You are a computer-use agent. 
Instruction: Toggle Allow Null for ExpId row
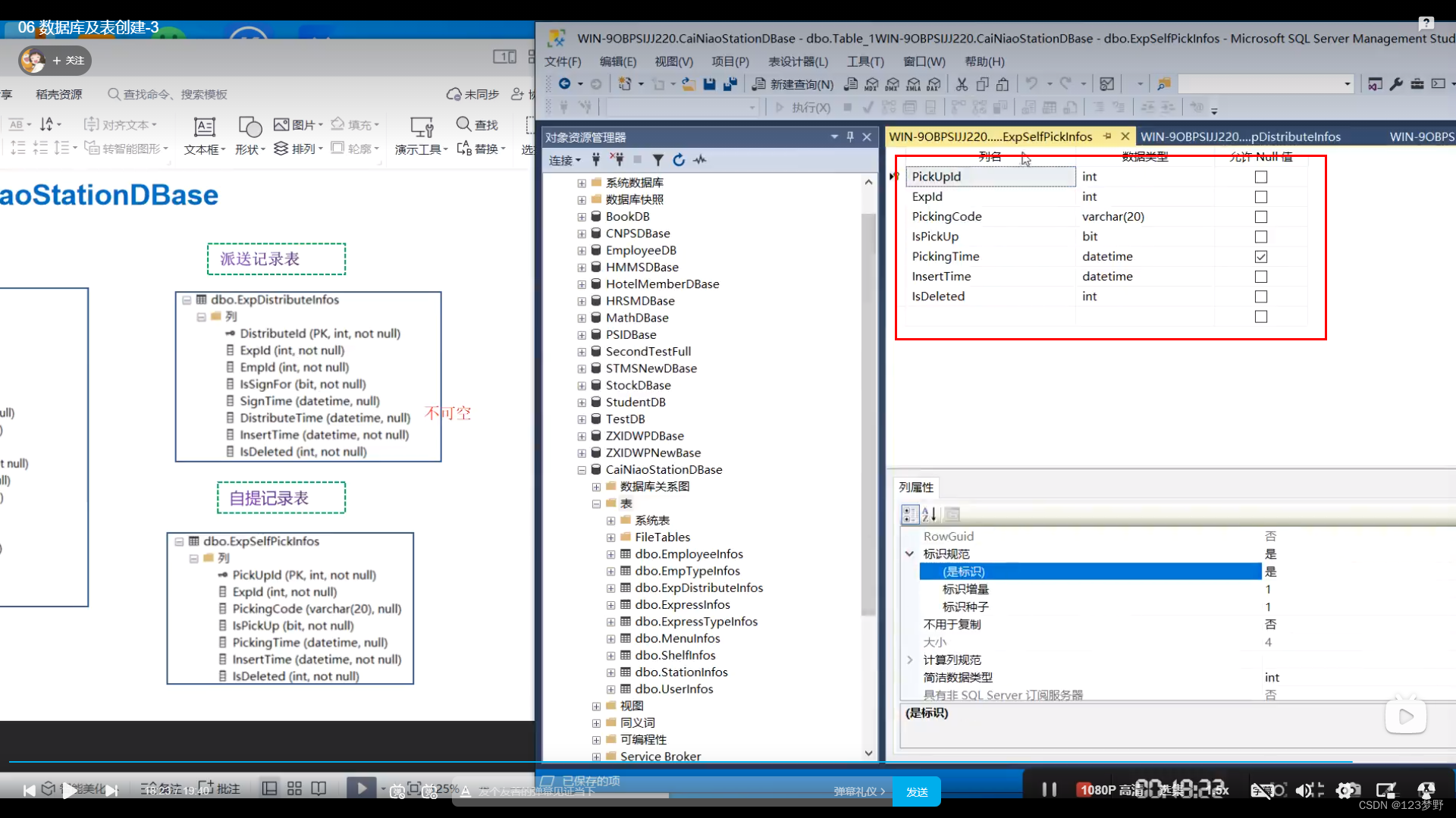pos(1261,197)
